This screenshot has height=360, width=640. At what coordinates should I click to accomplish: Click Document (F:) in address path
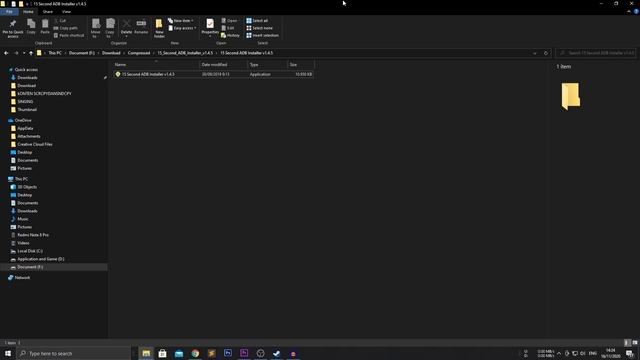pos(82,53)
